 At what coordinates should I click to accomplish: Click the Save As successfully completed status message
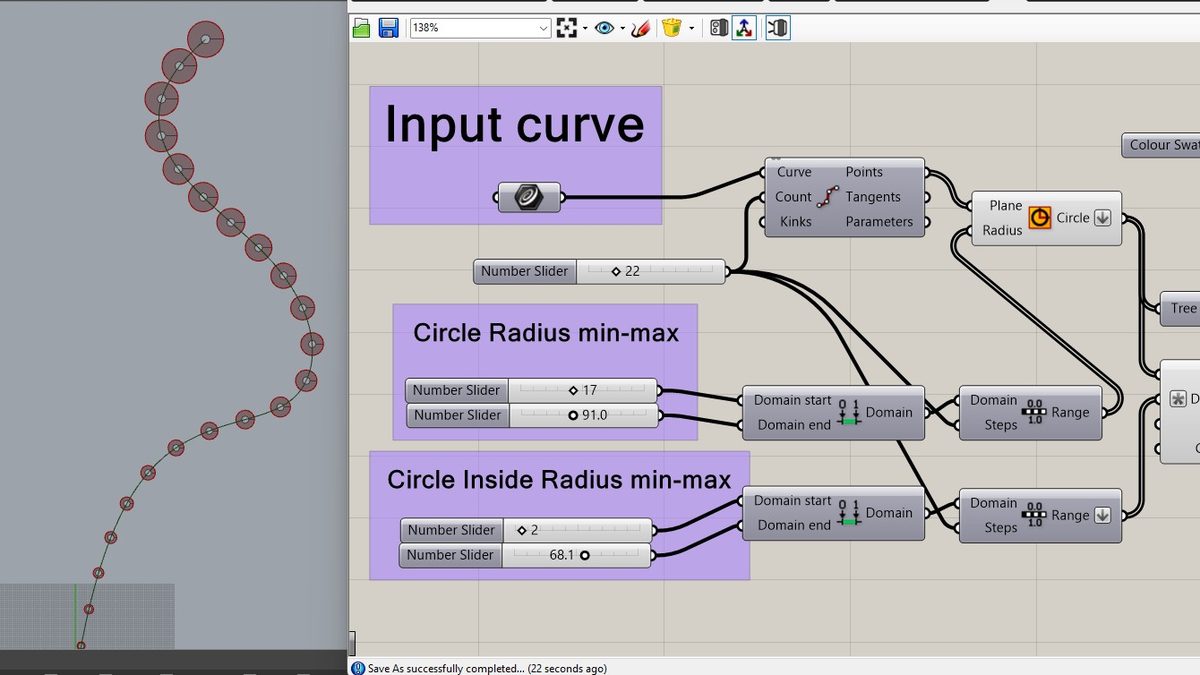click(x=487, y=668)
